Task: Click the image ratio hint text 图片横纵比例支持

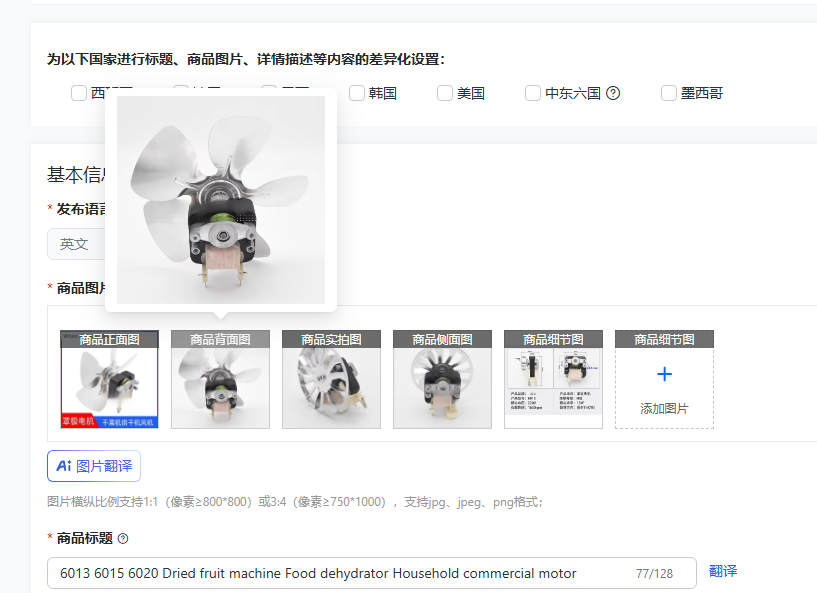Action: [294, 502]
